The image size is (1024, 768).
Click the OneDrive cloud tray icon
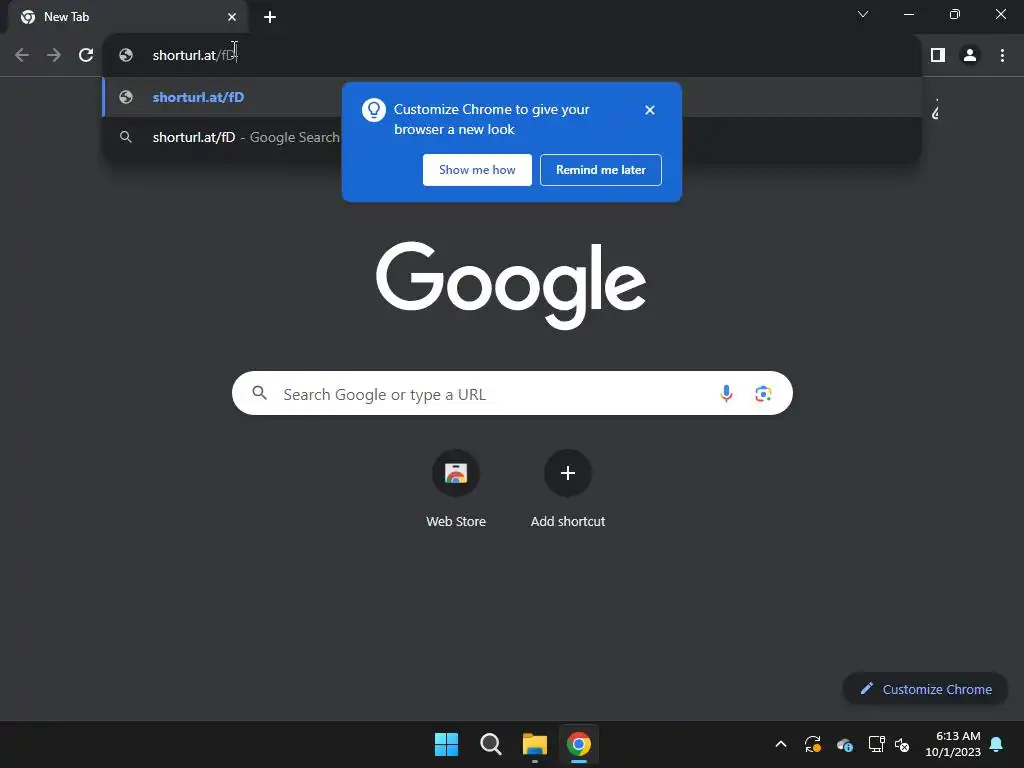coord(845,744)
